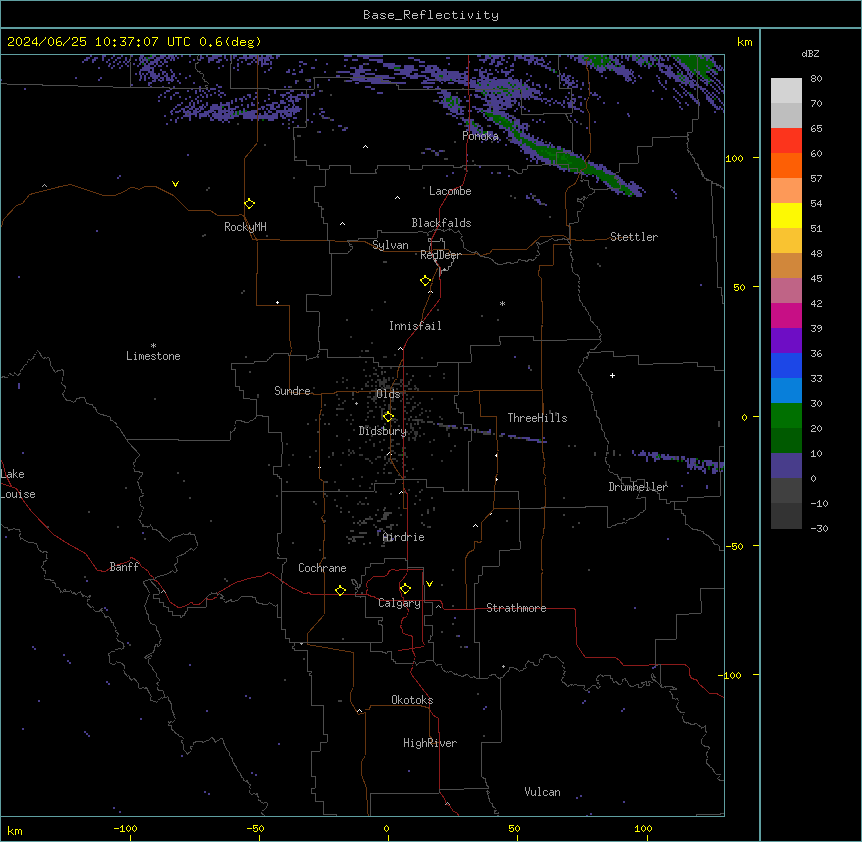Select the Blackfalds label

tap(441, 223)
